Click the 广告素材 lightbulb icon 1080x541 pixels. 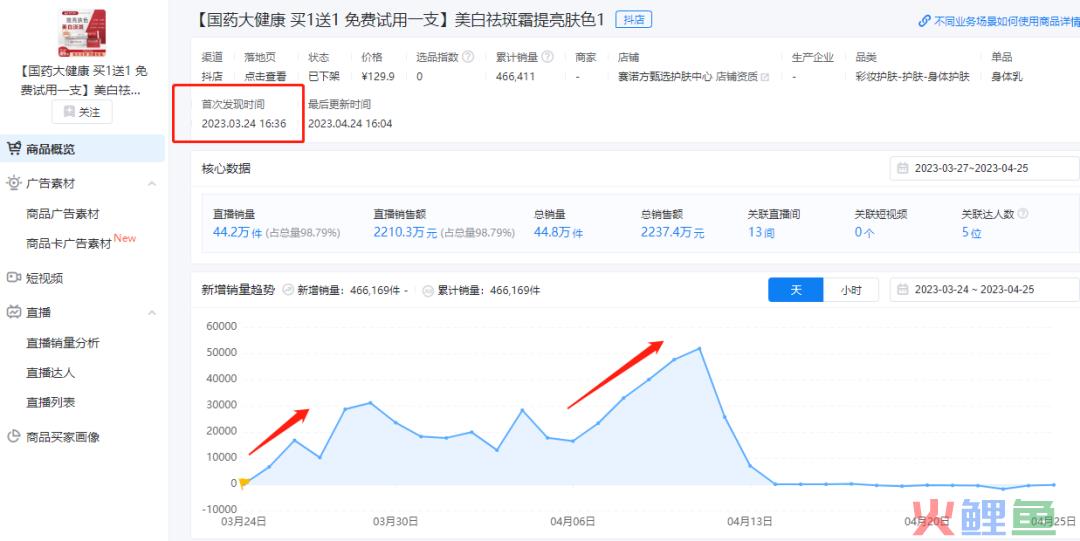[x=14, y=183]
